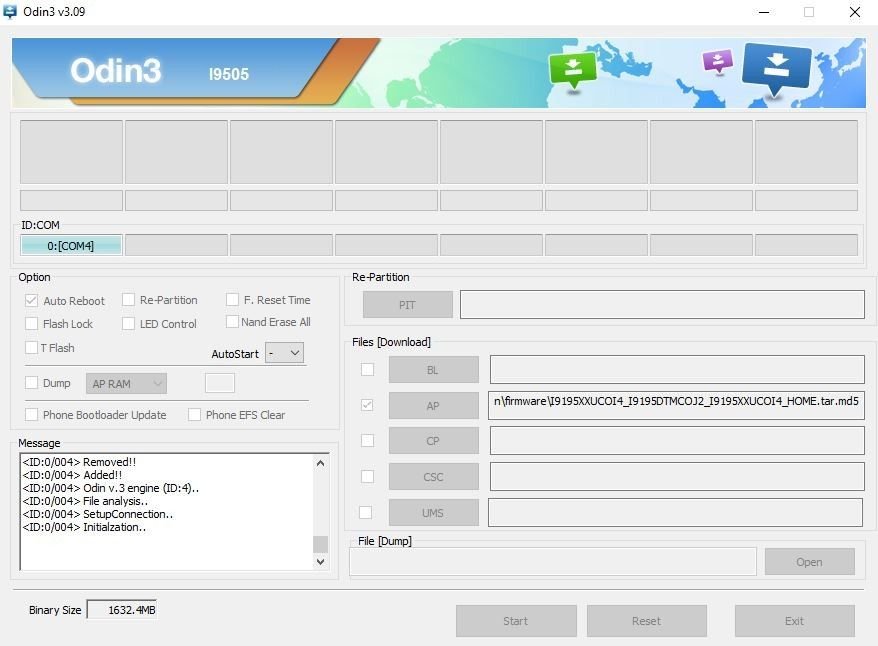Click the BL file path field

coord(677,369)
